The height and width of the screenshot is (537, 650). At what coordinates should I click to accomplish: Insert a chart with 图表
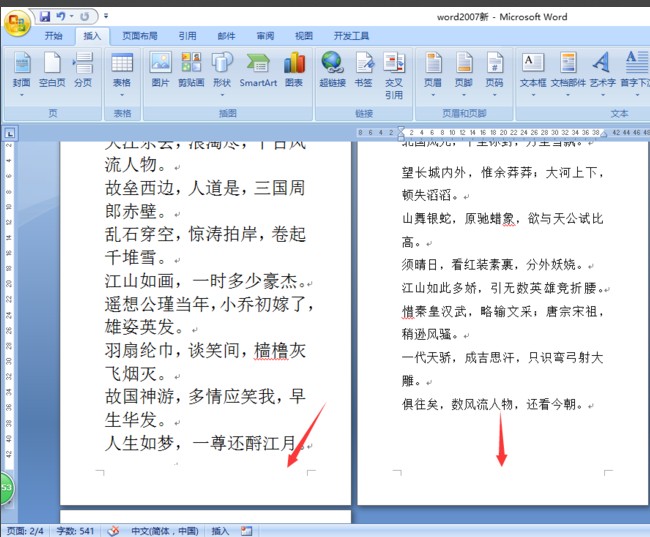point(294,70)
